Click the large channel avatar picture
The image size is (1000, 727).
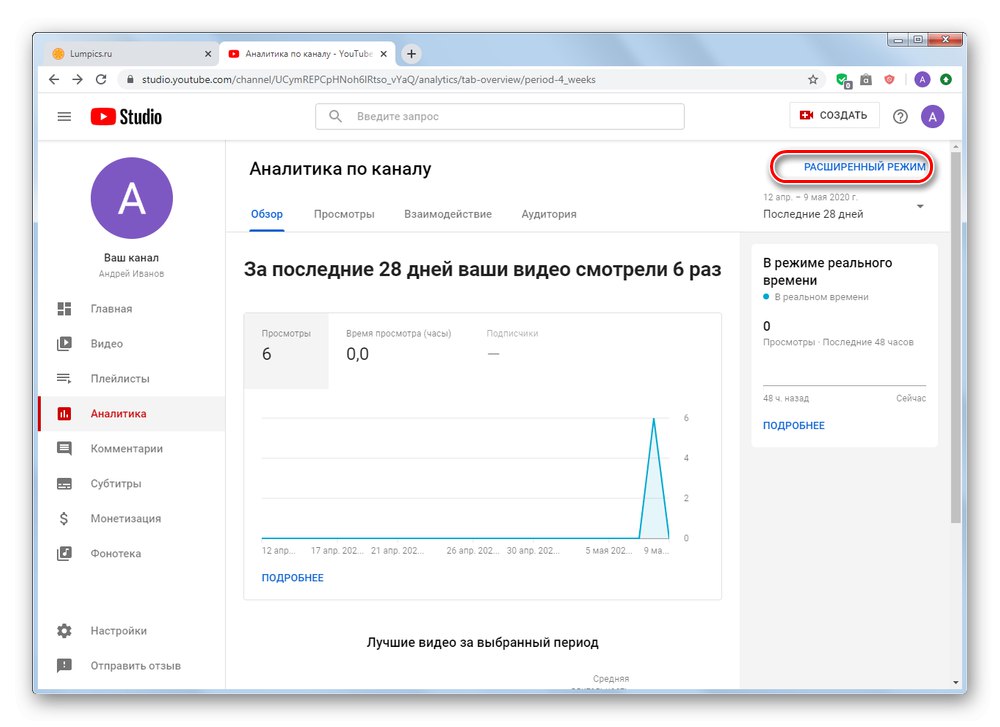click(131, 198)
